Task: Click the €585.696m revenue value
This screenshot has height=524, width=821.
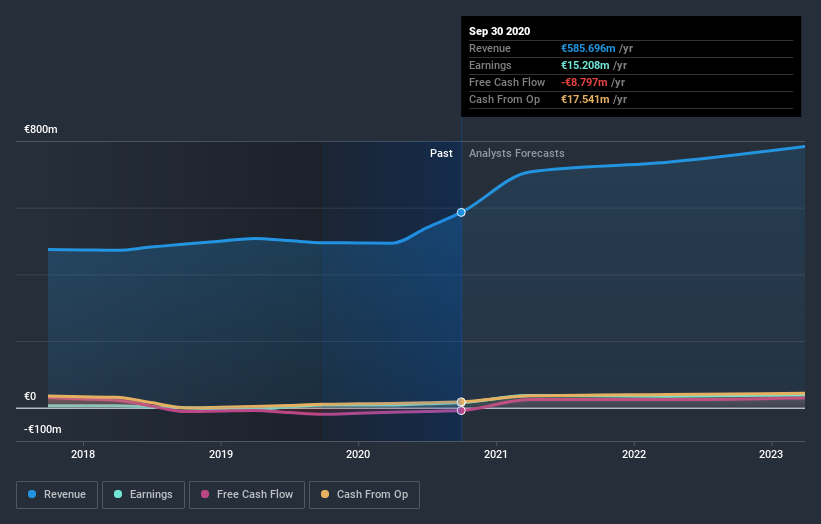Action: click(588, 48)
